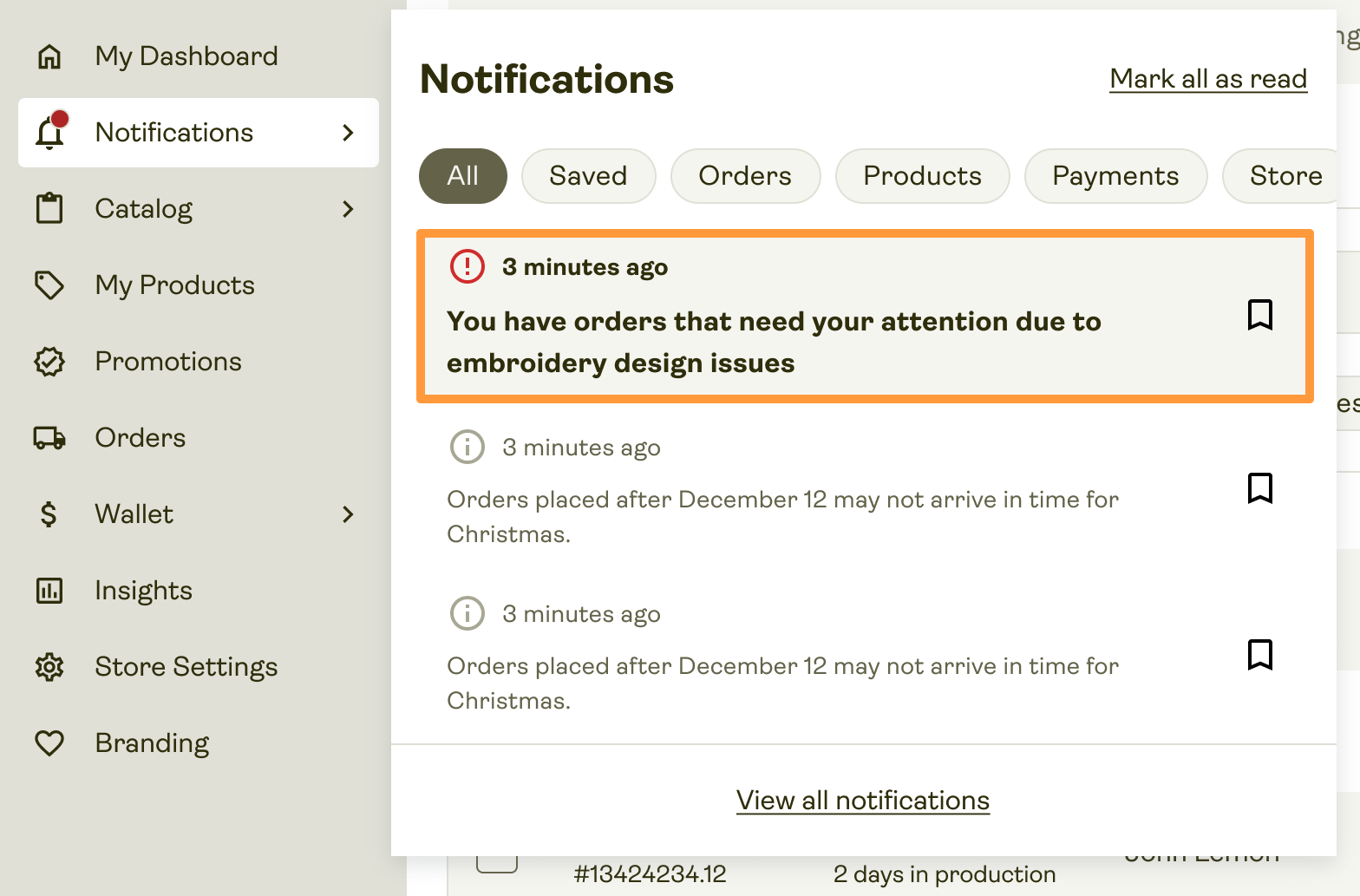Switch to the Saved filter tab

click(x=588, y=176)
